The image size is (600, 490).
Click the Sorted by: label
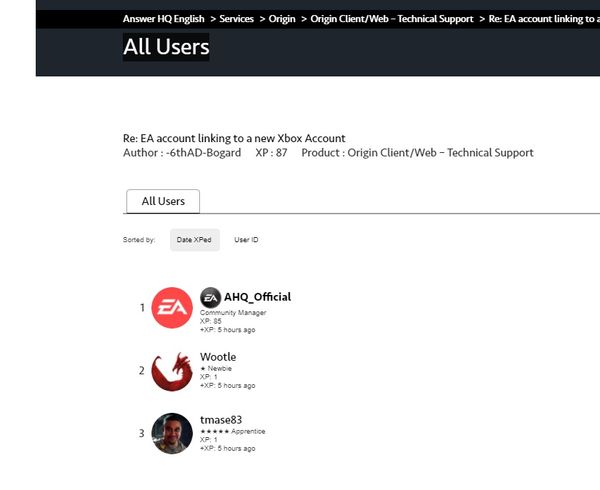pos(139,240)
